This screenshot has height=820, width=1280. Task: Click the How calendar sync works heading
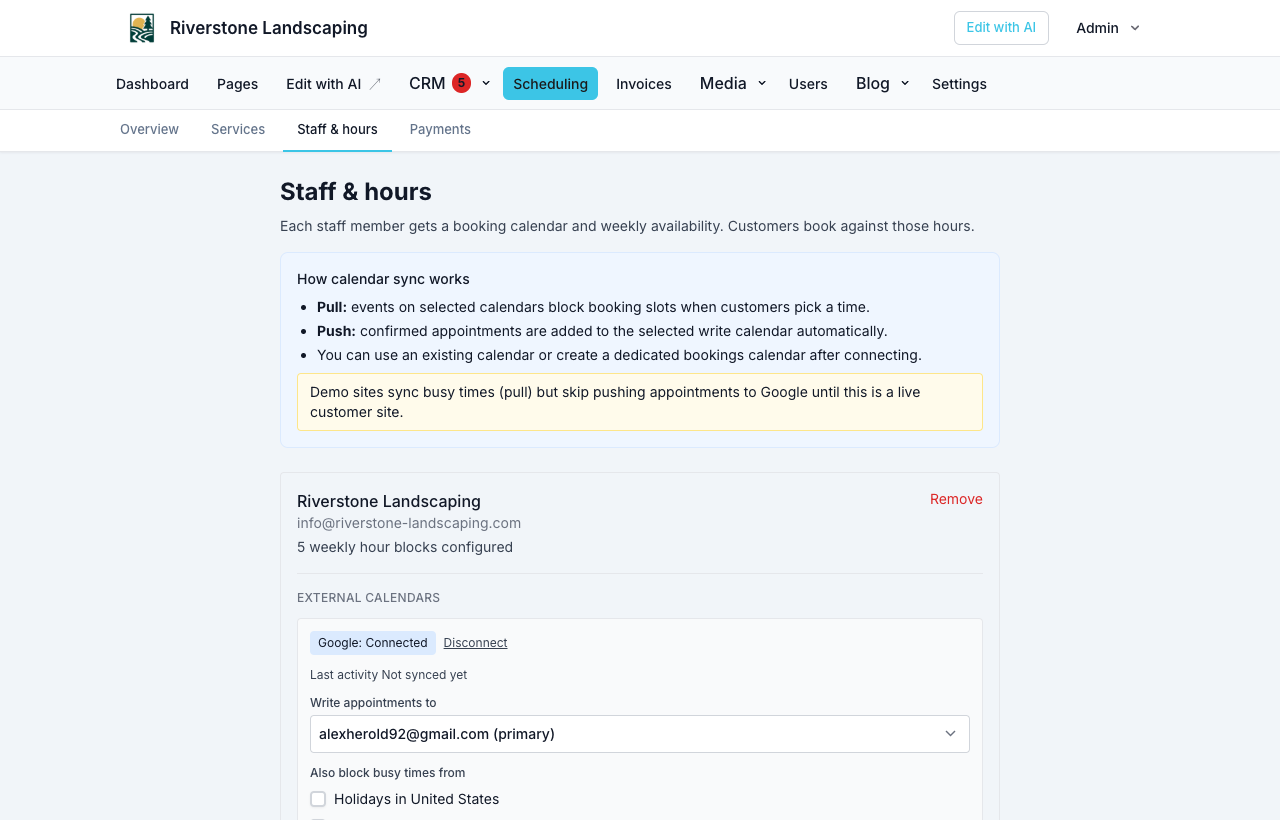click(x=383, y=279)
